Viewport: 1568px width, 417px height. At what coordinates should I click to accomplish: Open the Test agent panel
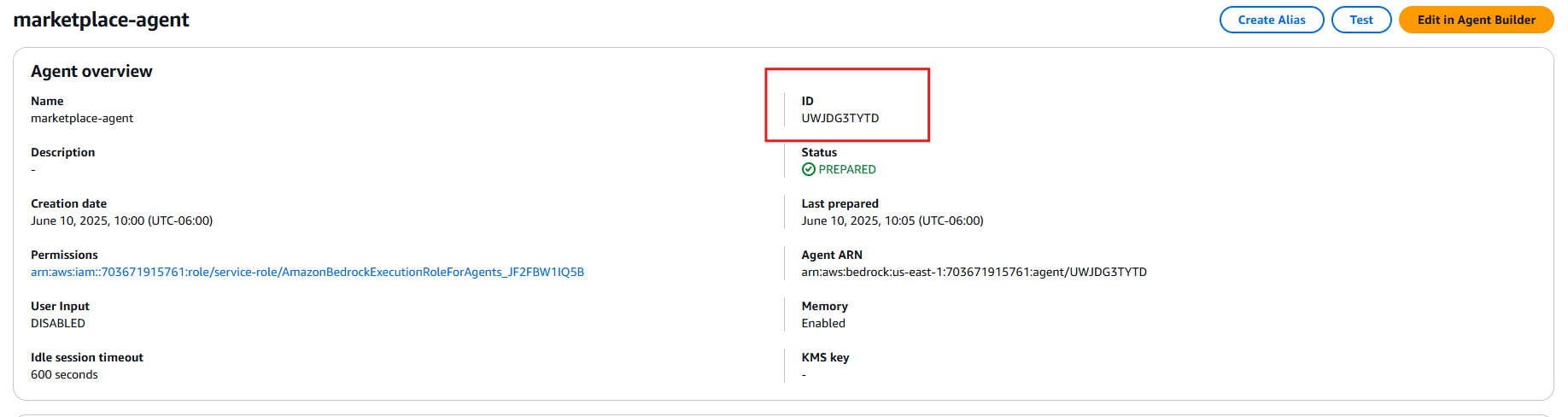point(1360,20)
